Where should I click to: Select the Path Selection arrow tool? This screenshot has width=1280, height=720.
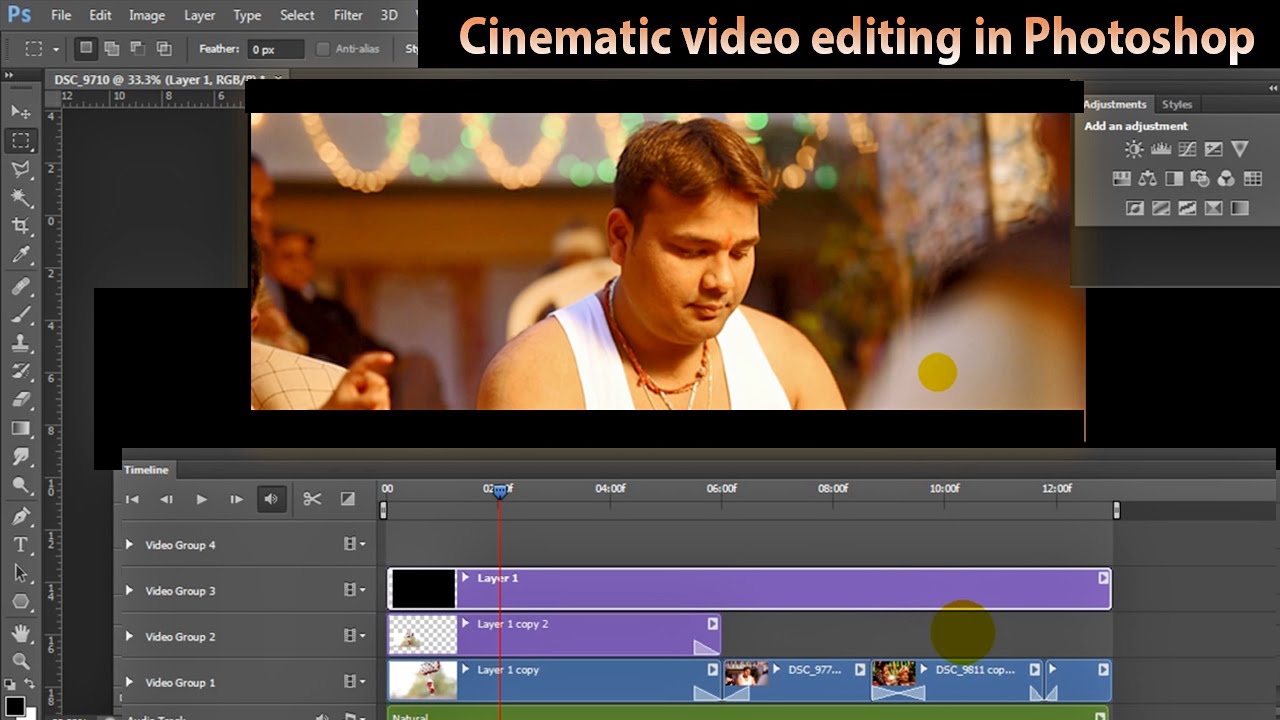[20, 573]
